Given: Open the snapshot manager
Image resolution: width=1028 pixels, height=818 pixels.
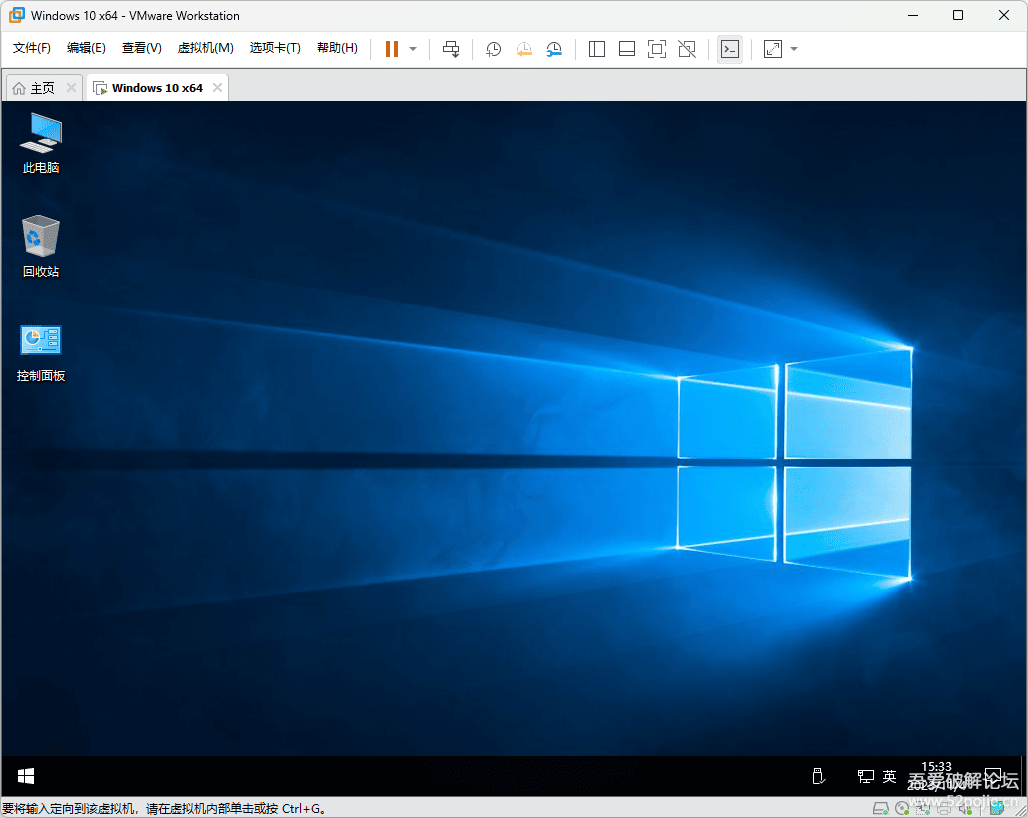Looking at the screenshot, I should [554, 49].
